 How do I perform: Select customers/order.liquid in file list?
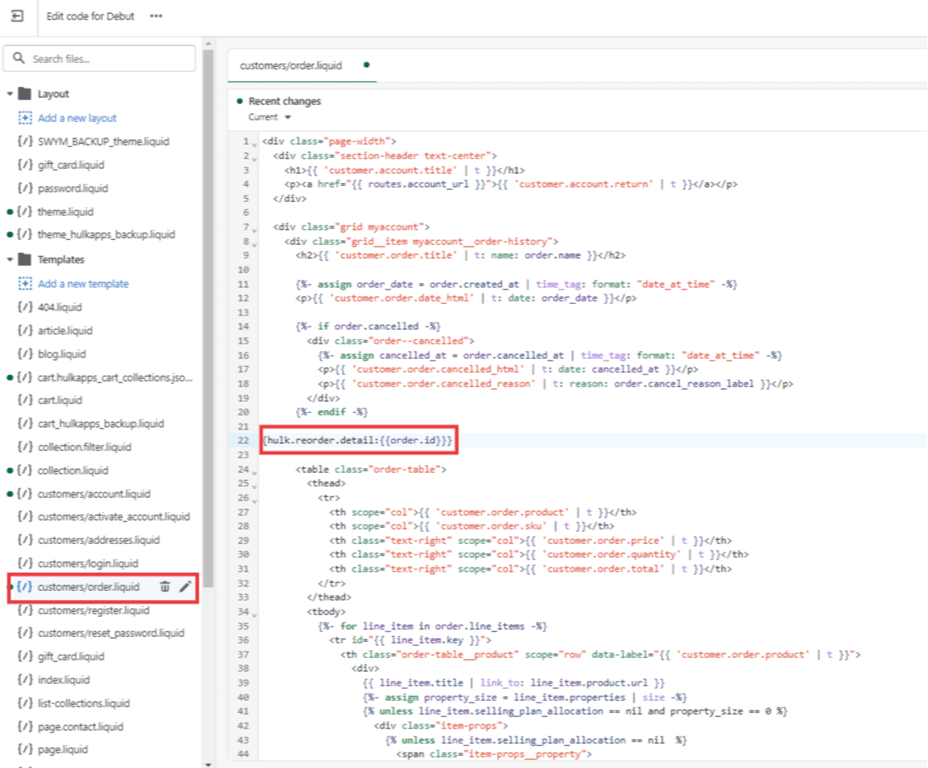(x=88, y=586)
